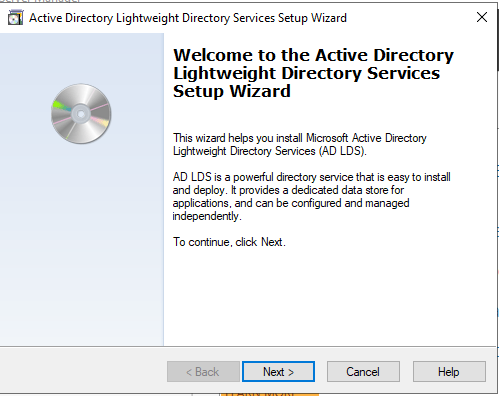Click the 'To continue, click Next.' text
The width and height of the screenshot is (499, 396).
[x=229, y=242]
